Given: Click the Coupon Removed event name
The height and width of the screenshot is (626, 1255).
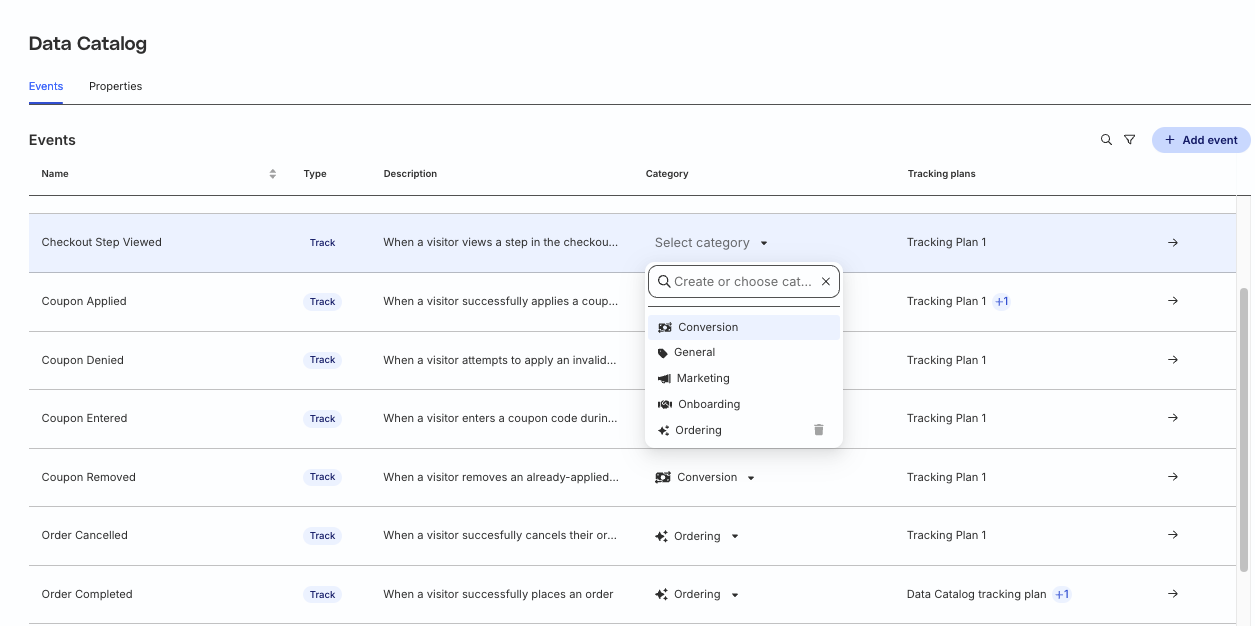Looking at the screenshot, I should 88,477.
